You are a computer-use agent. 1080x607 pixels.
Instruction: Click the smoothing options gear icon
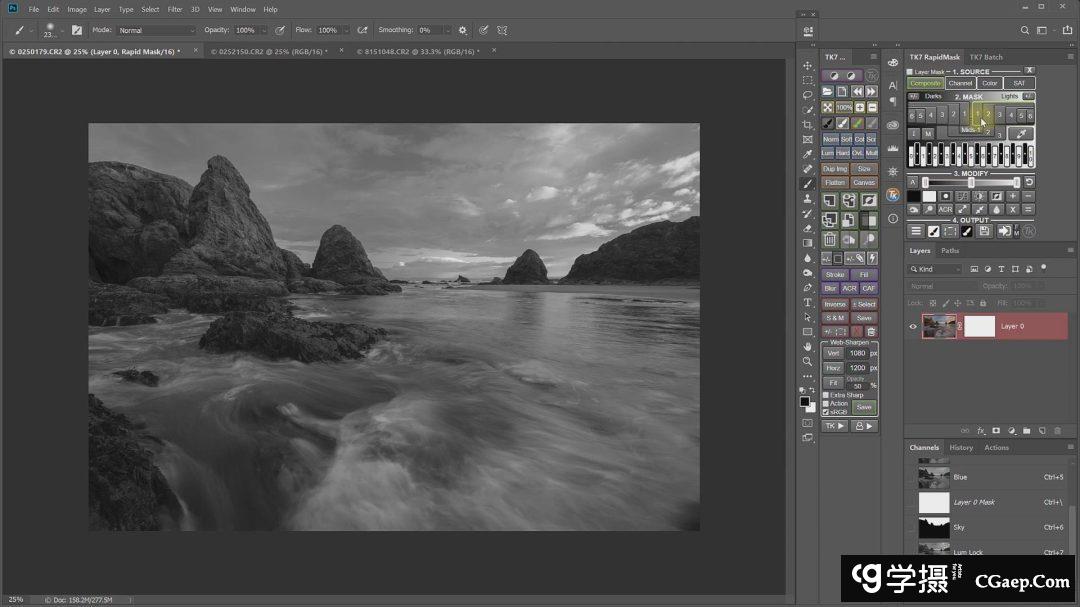tap(462, 30)
